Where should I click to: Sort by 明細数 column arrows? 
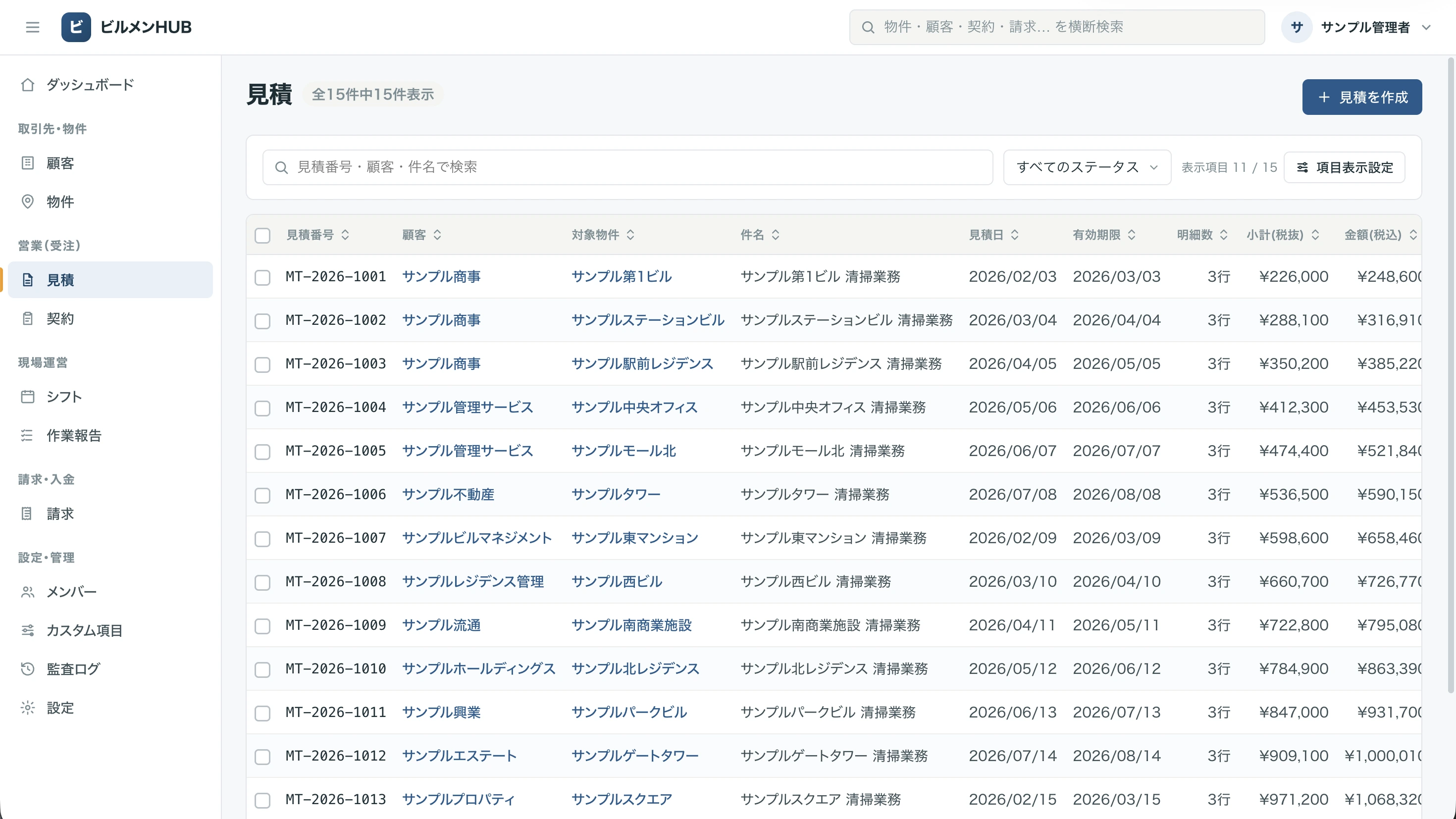click(1224, 235)
